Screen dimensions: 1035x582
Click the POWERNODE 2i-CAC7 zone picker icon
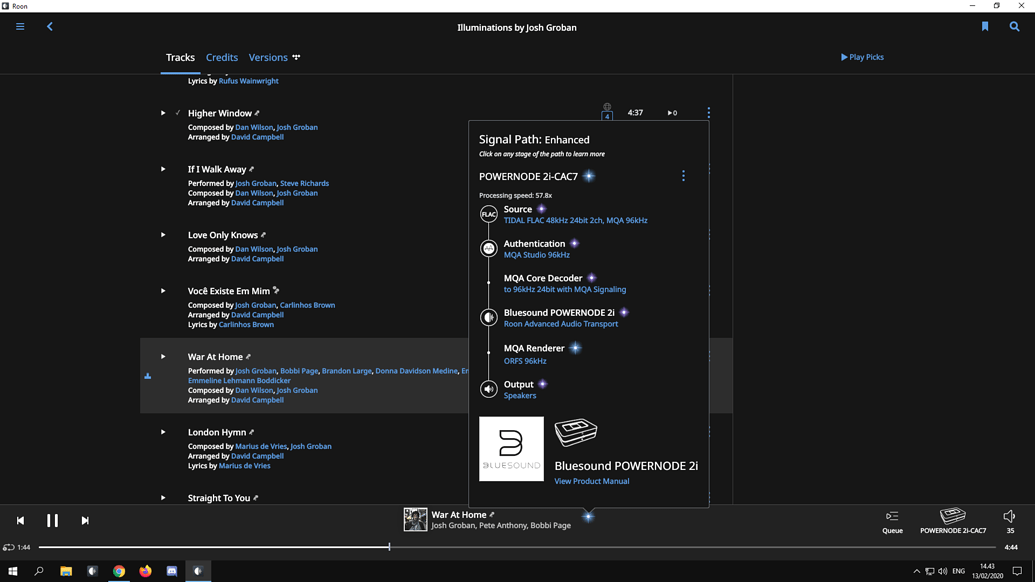click(x=951, y=516)
